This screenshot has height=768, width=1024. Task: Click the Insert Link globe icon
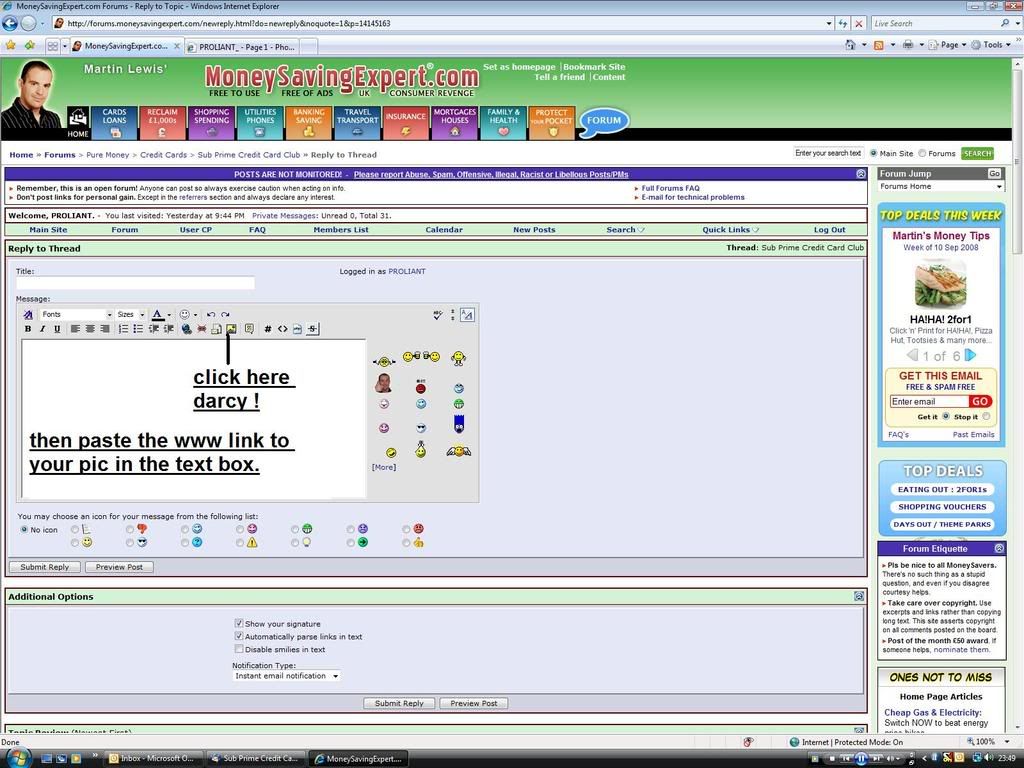click(x=187, y=329)
